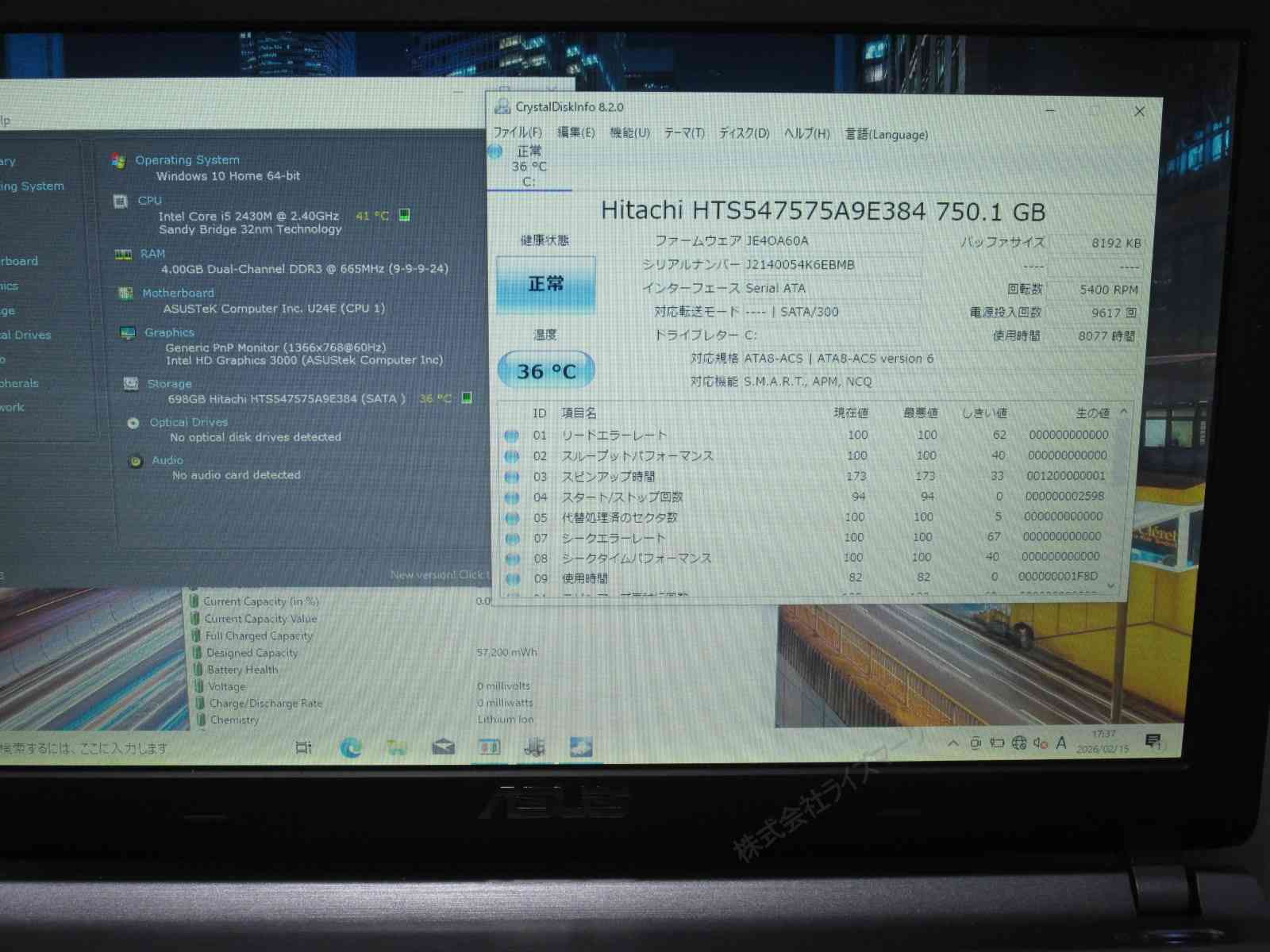Image resolution: width=1270 pixels, height=952 pixels.
Task: Click the storage temperature indicator icon in Speccy
Action: click(467, 397)
